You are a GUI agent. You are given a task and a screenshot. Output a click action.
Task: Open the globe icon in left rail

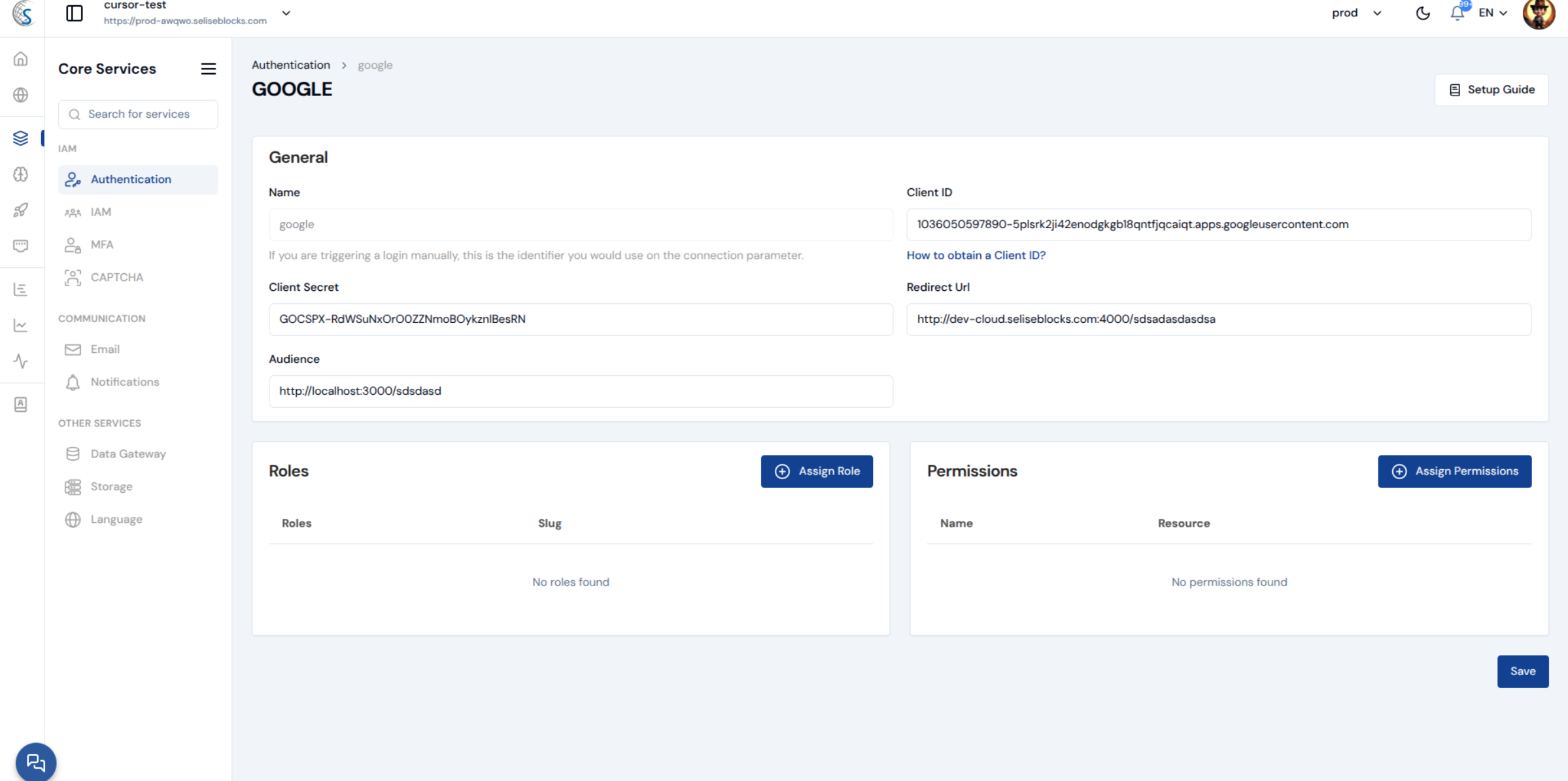click(21, 95)
